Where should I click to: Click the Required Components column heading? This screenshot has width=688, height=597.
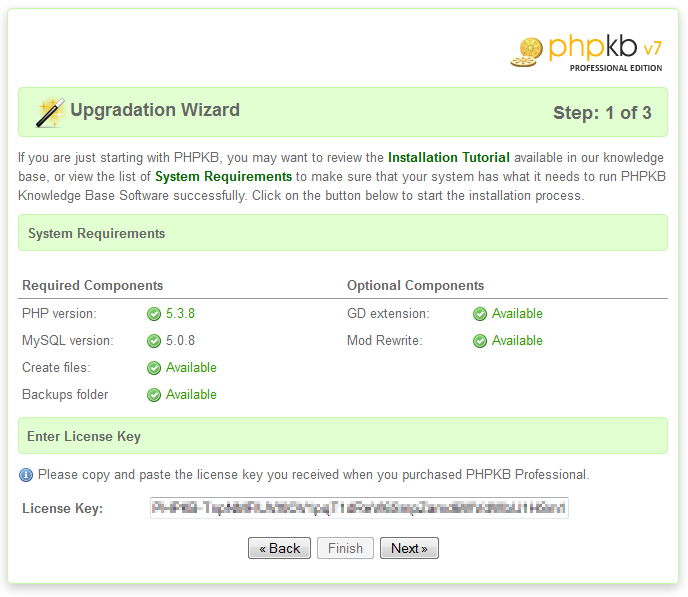tap(93, 285)
